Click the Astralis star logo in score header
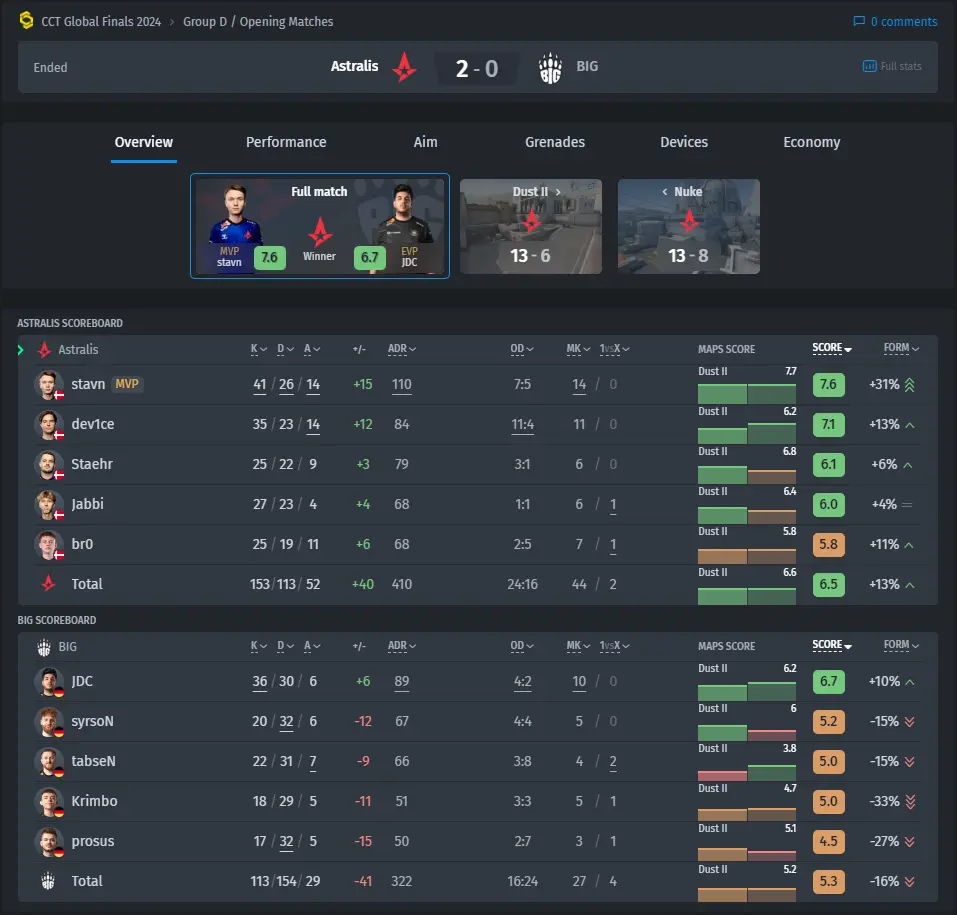The height and width of the screenshot is (915, 957). click(x=404, y=67)
